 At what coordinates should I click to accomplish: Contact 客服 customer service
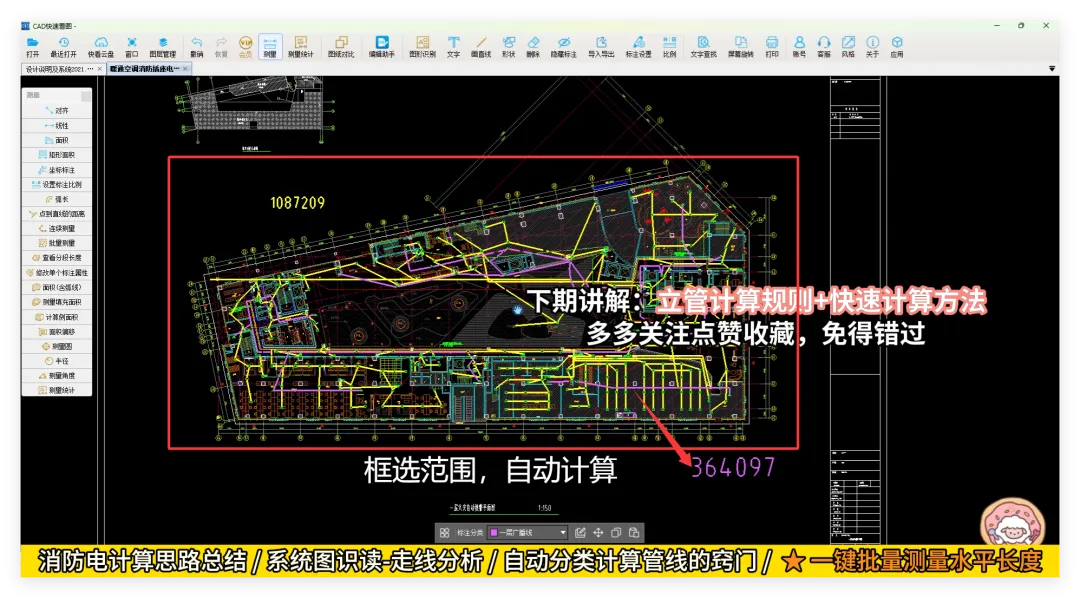coord(824,47)
